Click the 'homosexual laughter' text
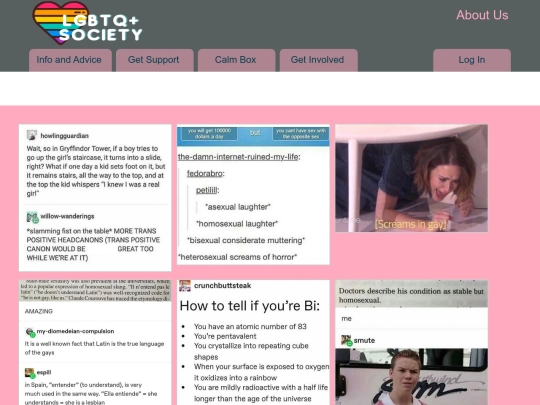Image resolution: width=540 pixels, height=405 pixels. point(237,224)
